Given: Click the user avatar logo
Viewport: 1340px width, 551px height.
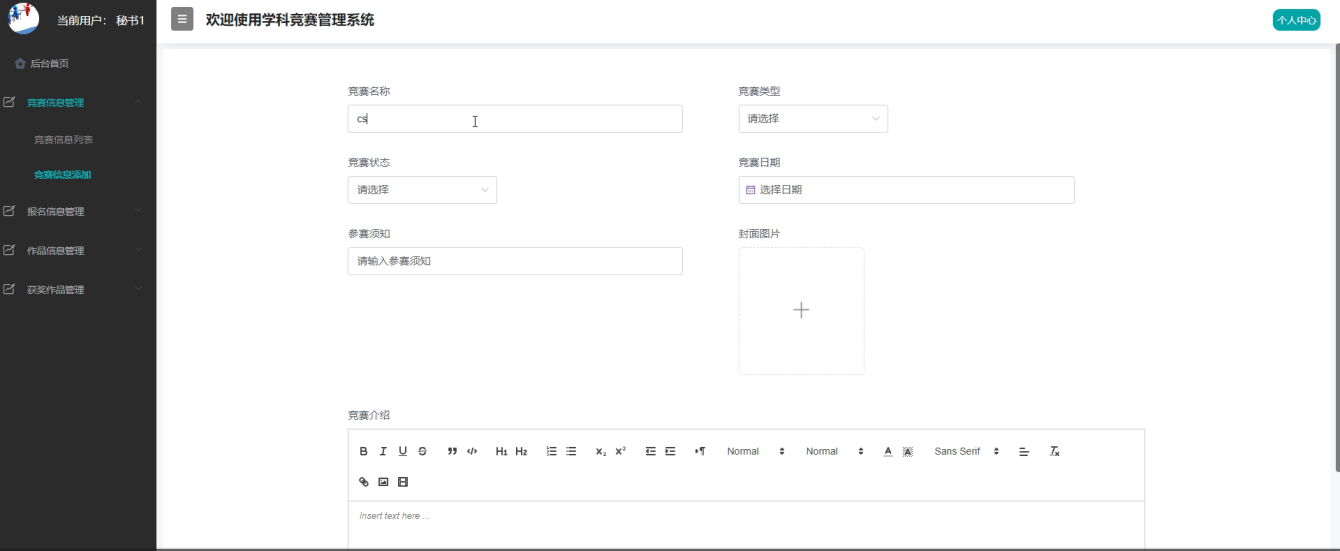Looking at the screenshot, I should tap(23, 18).
